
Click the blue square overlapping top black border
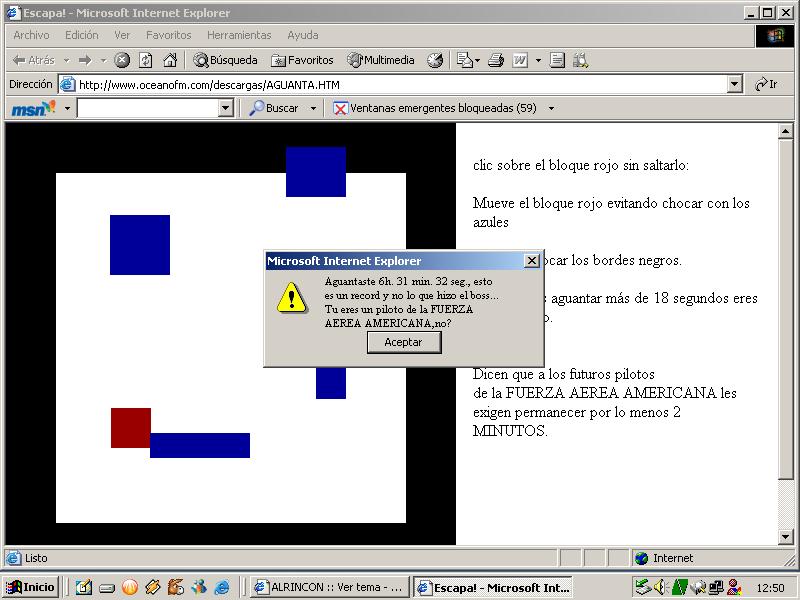click(316, 172)
